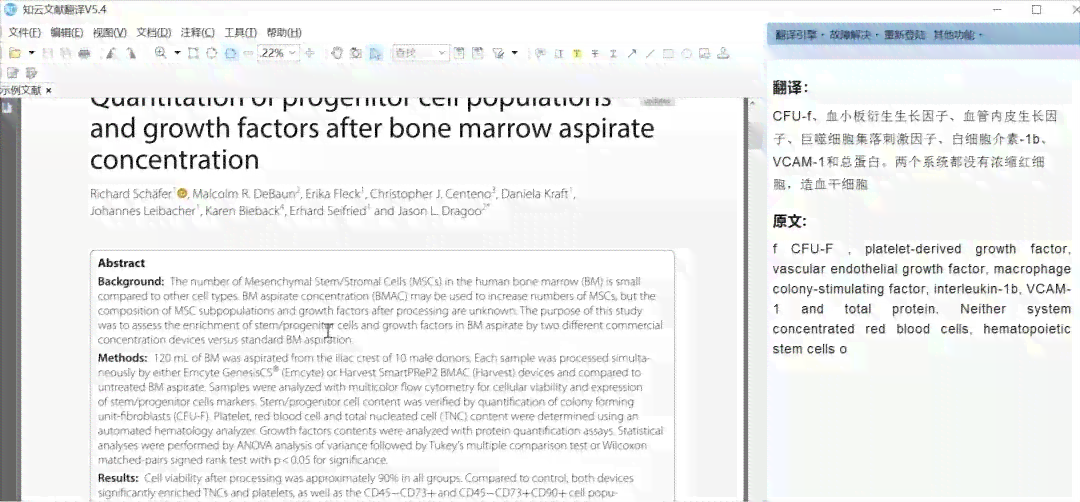The width and height of the screenshot is (1080, 502).
Task: Select the typewriter text tool
Action: click(x=559, y=53)
